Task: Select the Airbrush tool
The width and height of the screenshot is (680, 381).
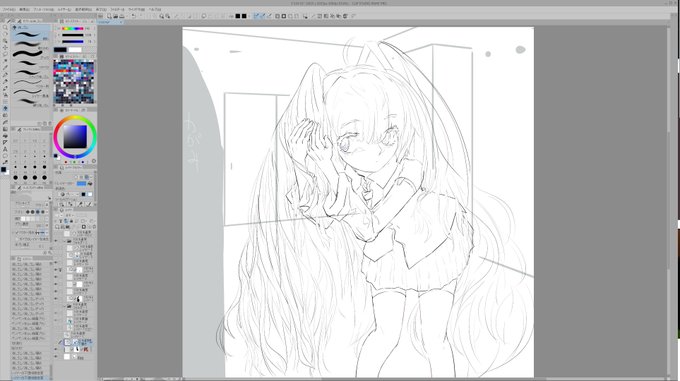Action: click(5, 95)
